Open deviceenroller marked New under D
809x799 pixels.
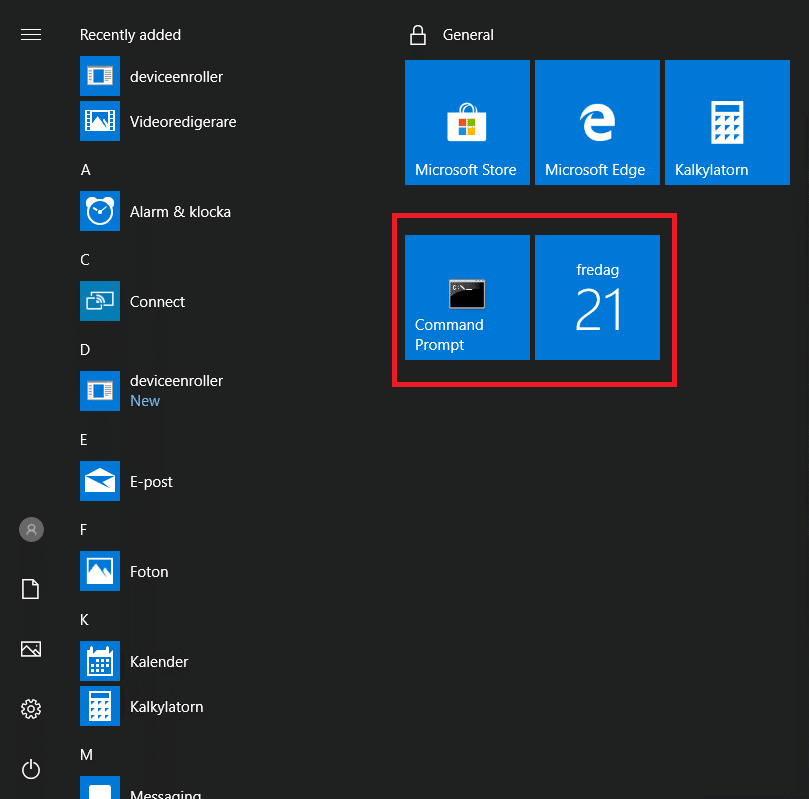tap(151, 391)
